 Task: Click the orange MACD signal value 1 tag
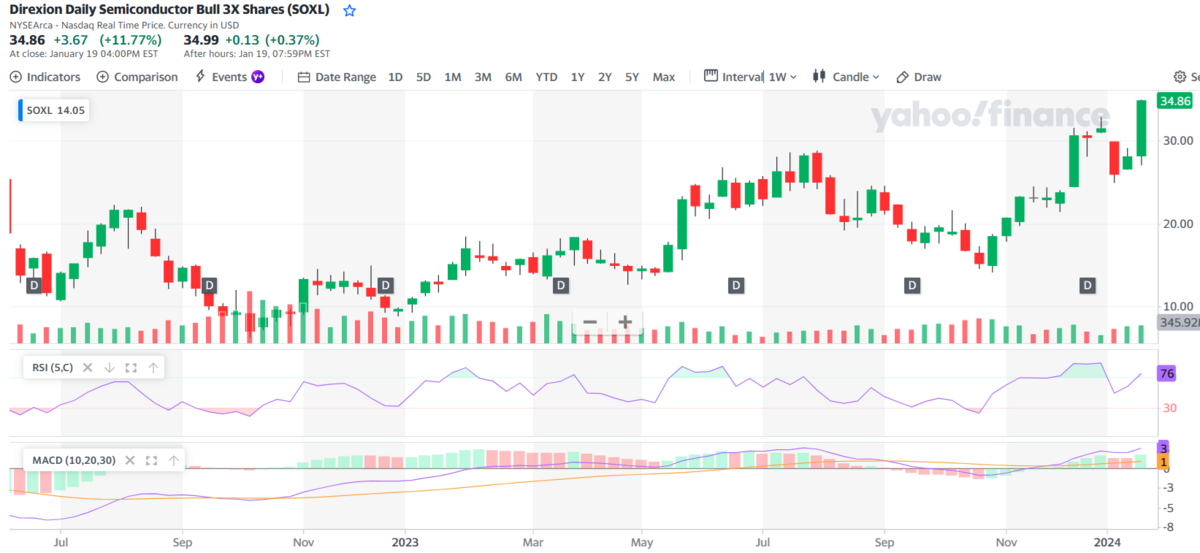pyautogui.click(x=1163, y=463)
